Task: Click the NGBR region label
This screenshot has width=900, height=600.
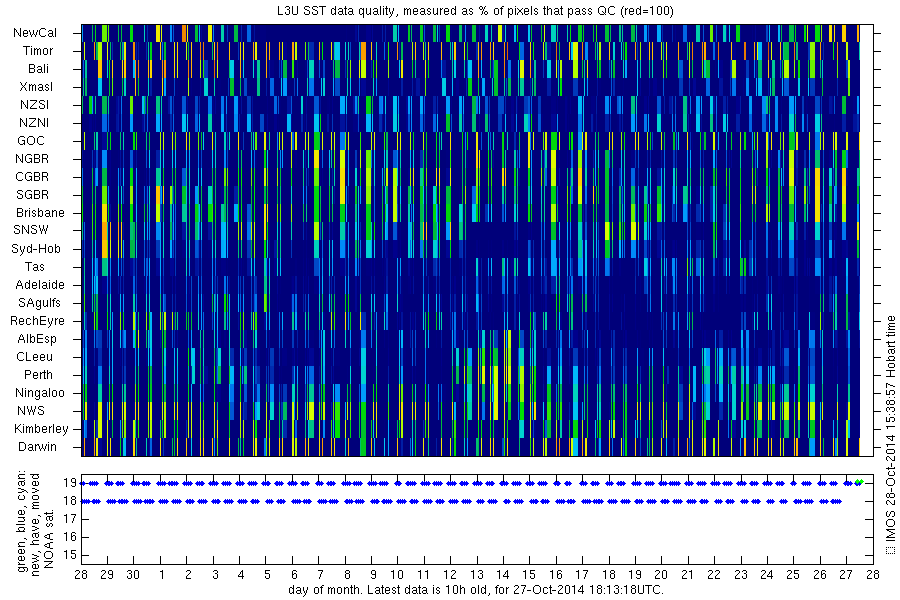Action: 32,158
